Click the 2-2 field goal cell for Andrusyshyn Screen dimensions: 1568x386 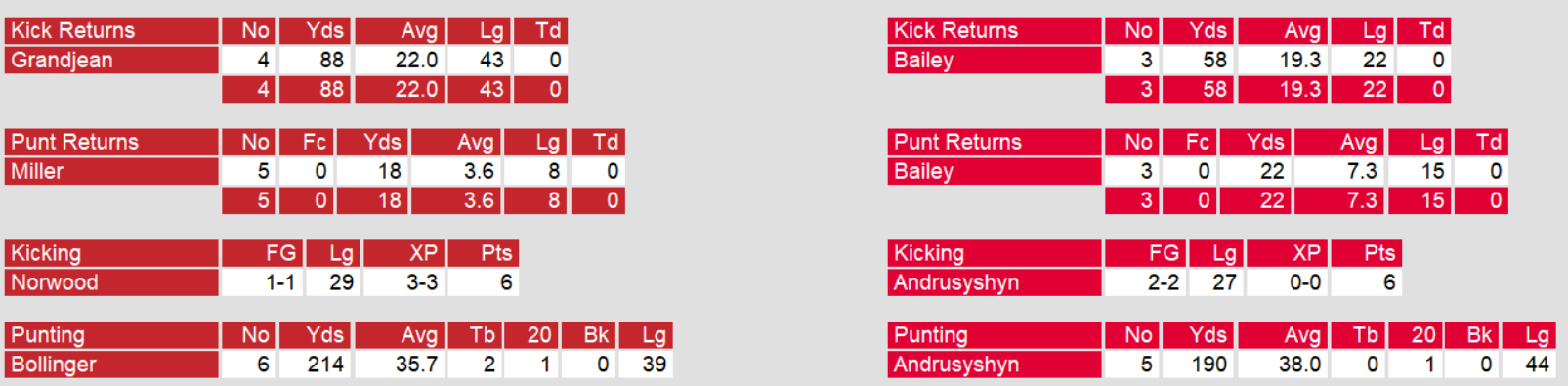(1145, 282)
